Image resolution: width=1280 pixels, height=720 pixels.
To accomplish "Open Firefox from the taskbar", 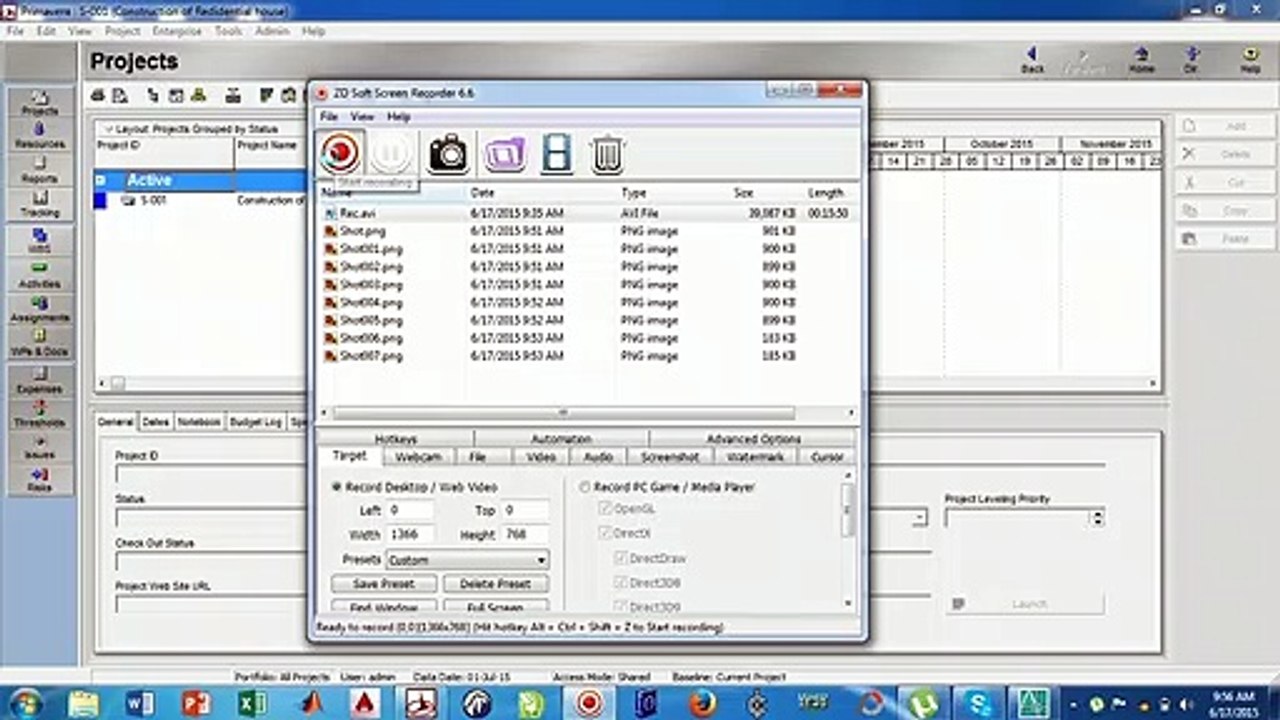I will point(703,703).
